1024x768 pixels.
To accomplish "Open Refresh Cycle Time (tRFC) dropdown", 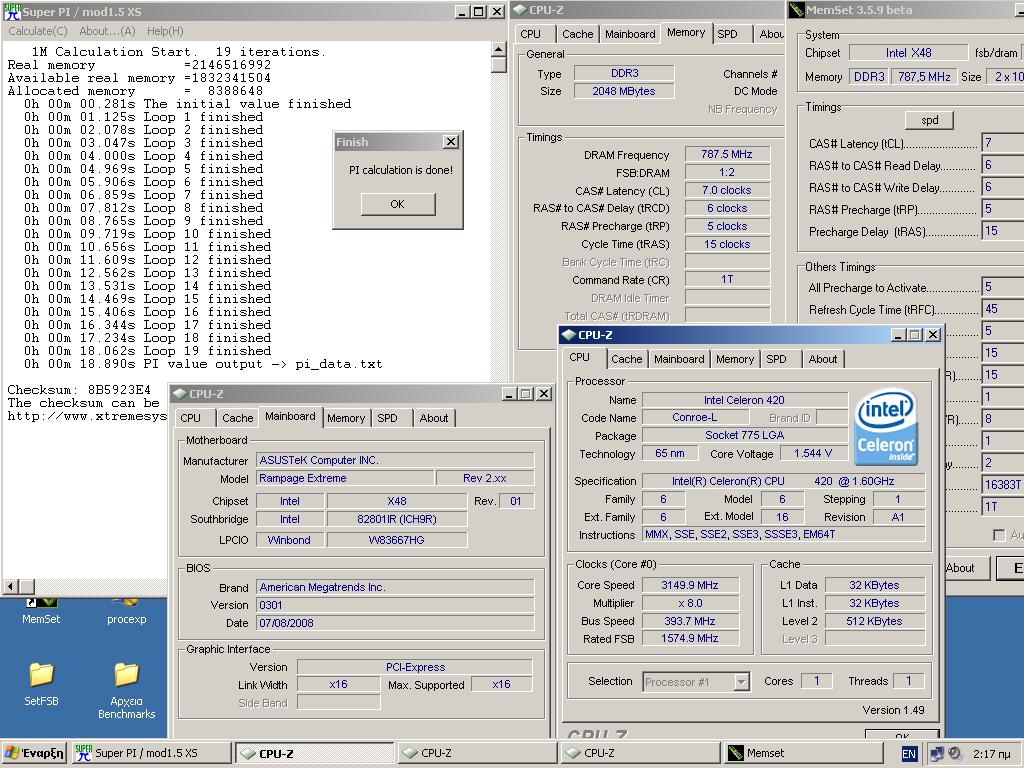I will (x=1002, y=309).
